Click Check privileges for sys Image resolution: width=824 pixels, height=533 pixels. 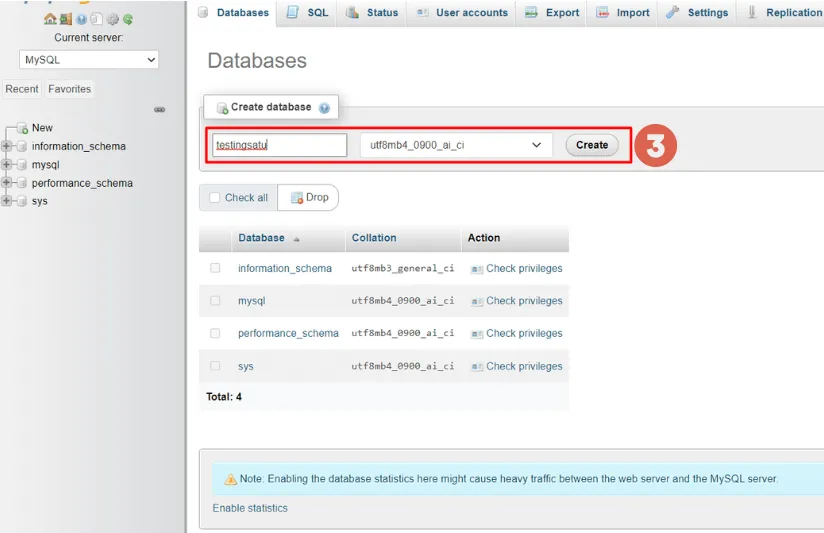pos(524,366)
